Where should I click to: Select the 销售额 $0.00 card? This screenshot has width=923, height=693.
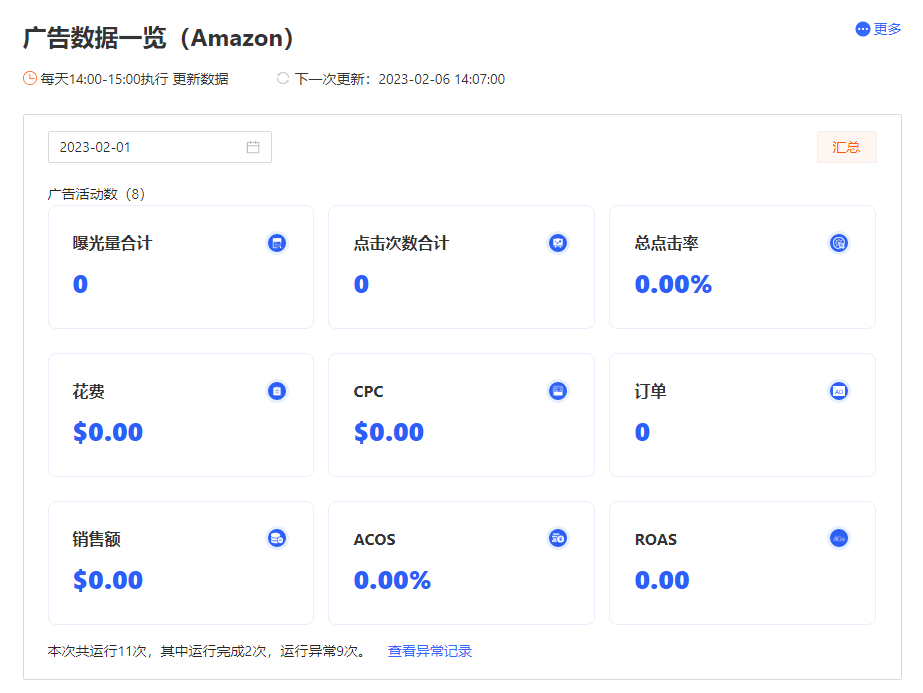181,563
